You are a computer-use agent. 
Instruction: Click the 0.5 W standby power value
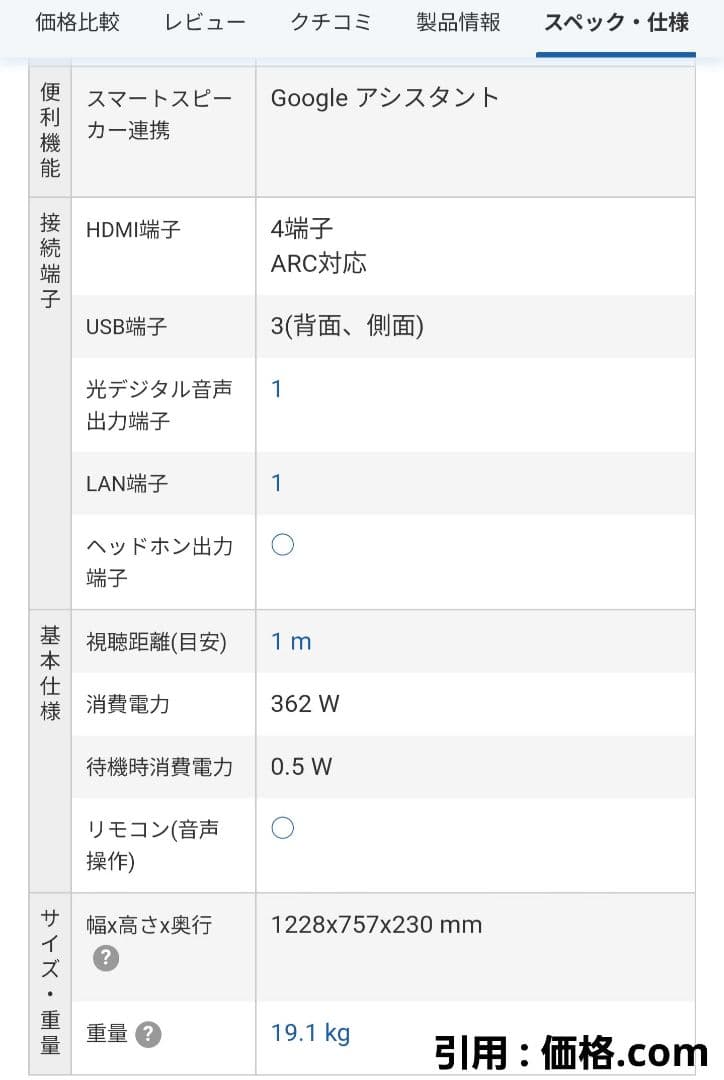(301, 767)
